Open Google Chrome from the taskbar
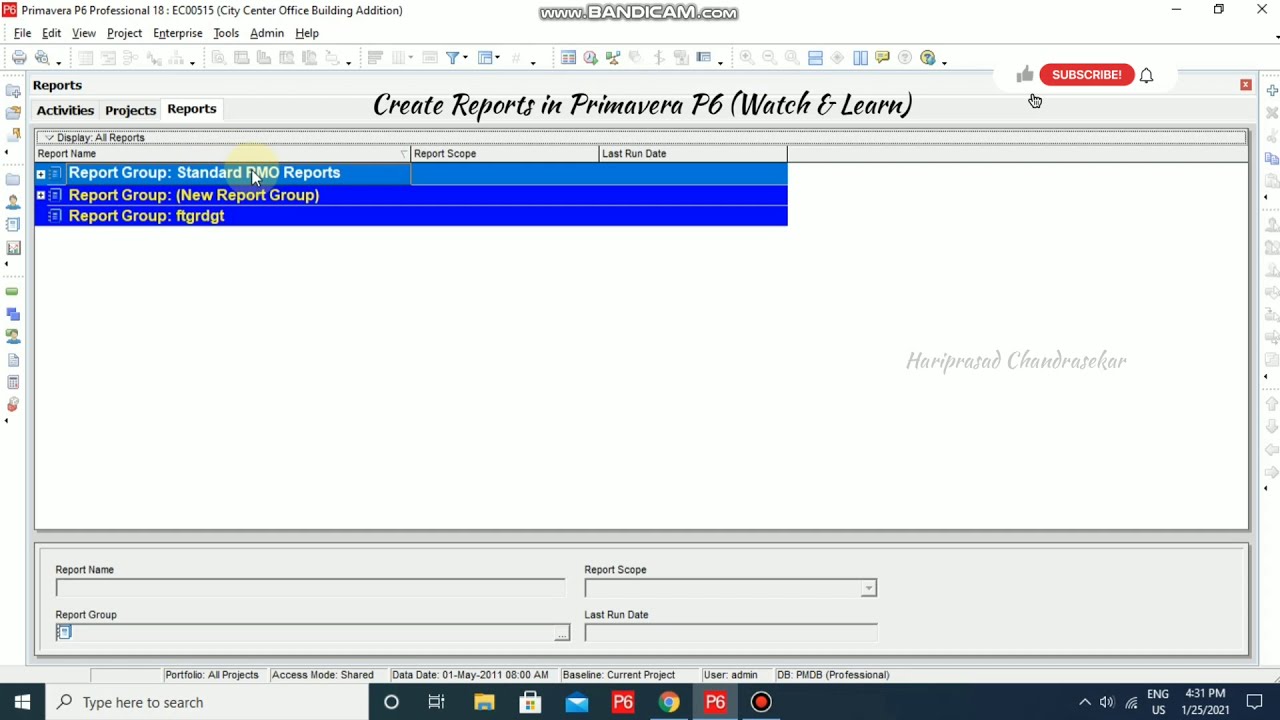The image size is (1280, 720). tap(669, 702)
